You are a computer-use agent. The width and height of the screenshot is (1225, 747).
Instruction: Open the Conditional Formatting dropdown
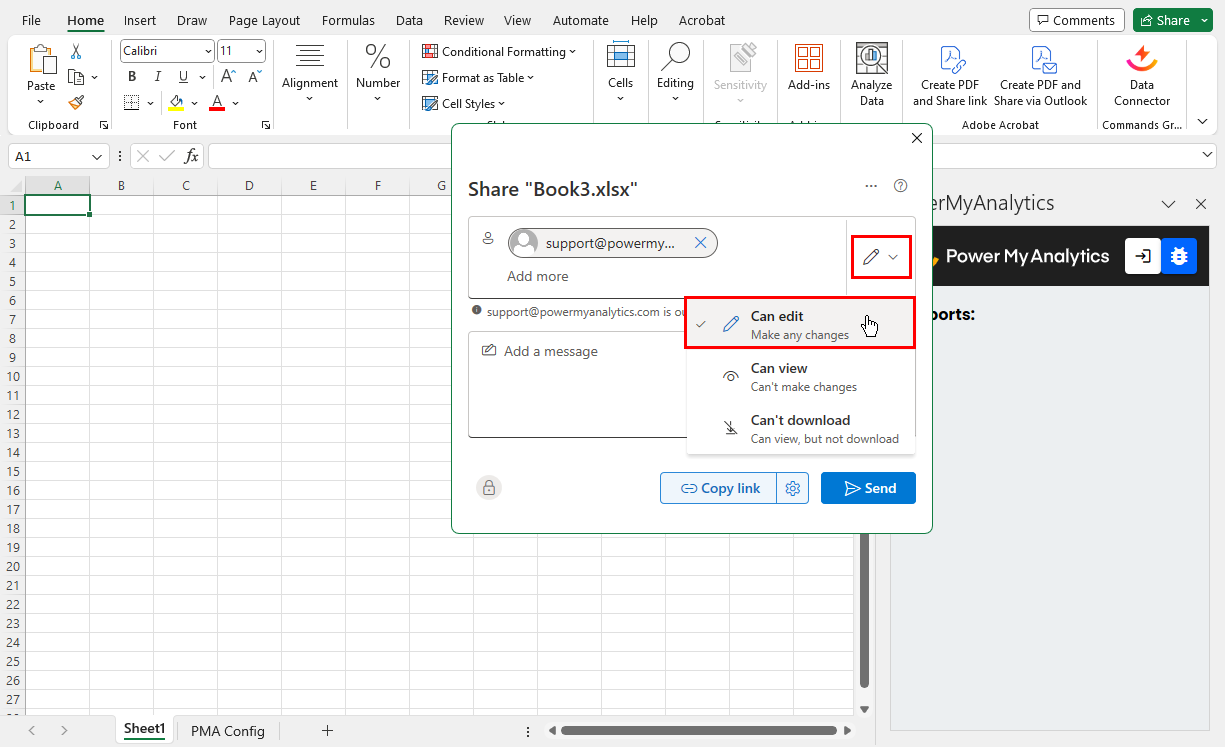pyautogui.click(x=499, y=51)
